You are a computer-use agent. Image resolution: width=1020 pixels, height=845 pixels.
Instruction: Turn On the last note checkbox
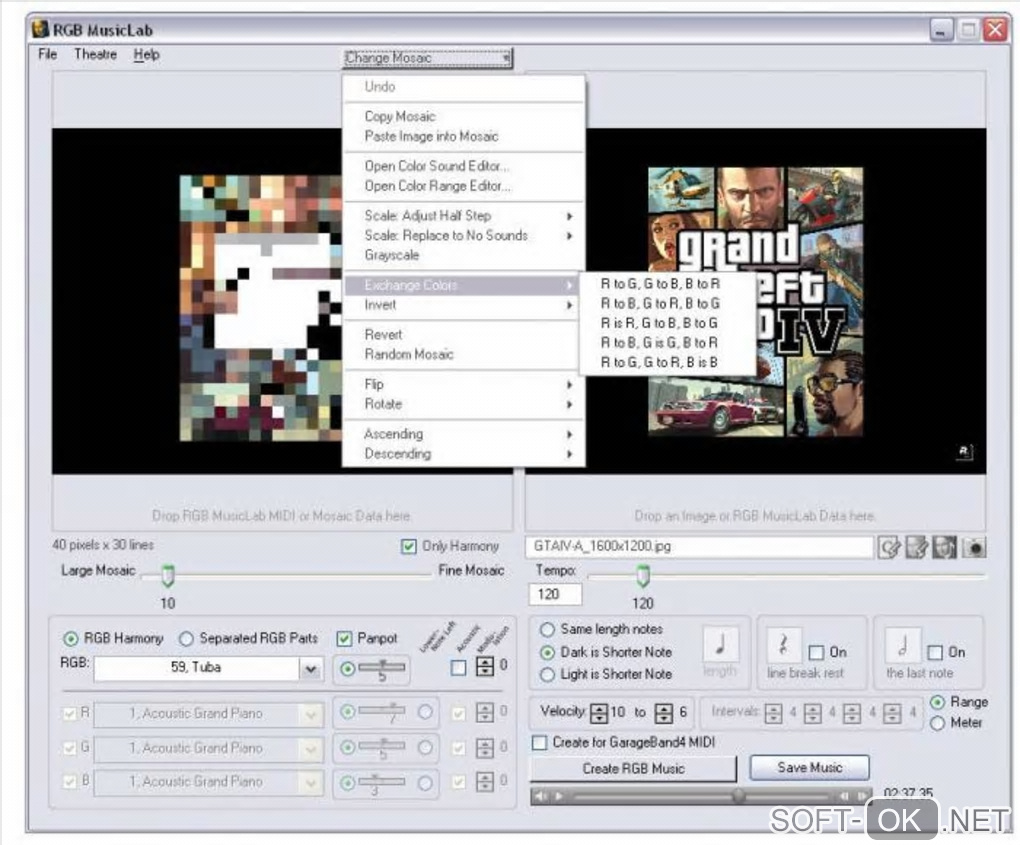point(935,652)
